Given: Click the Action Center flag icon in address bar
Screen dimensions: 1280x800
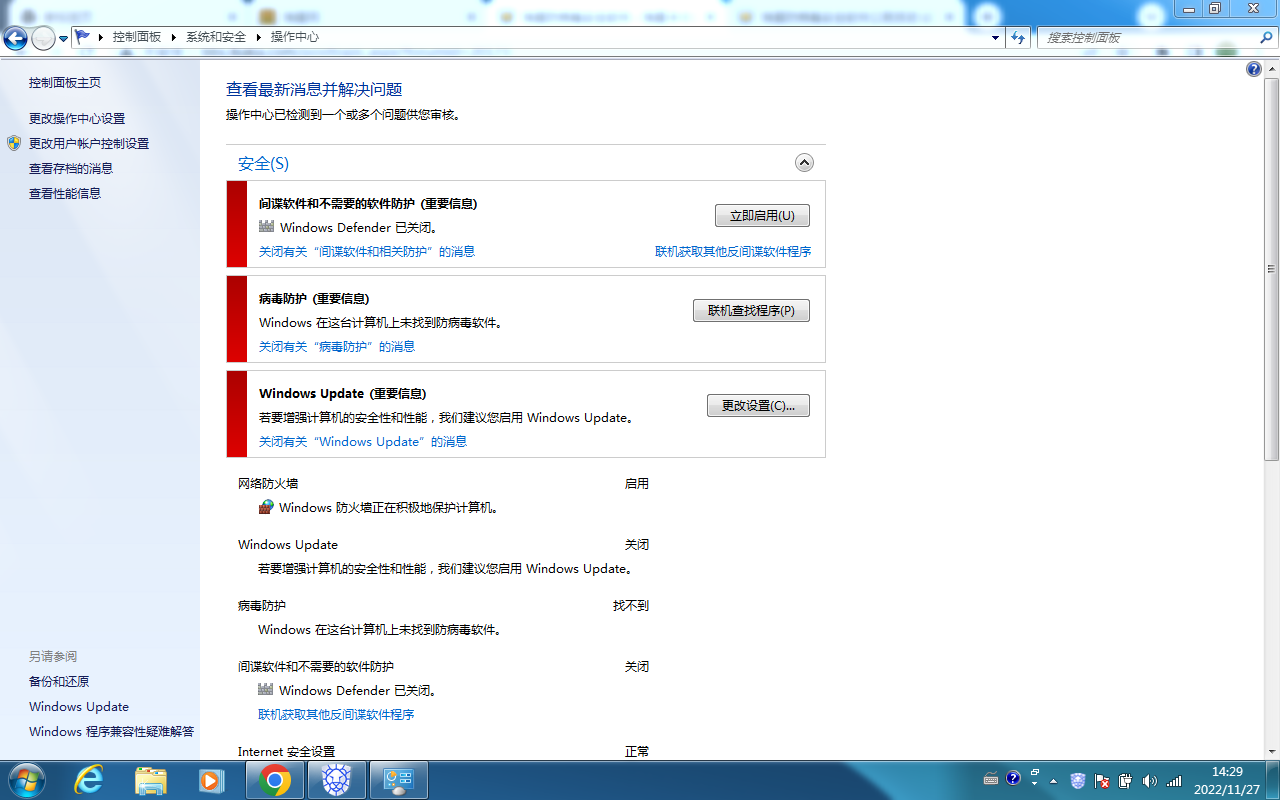Looking at the screenshot, I should 82,37.
